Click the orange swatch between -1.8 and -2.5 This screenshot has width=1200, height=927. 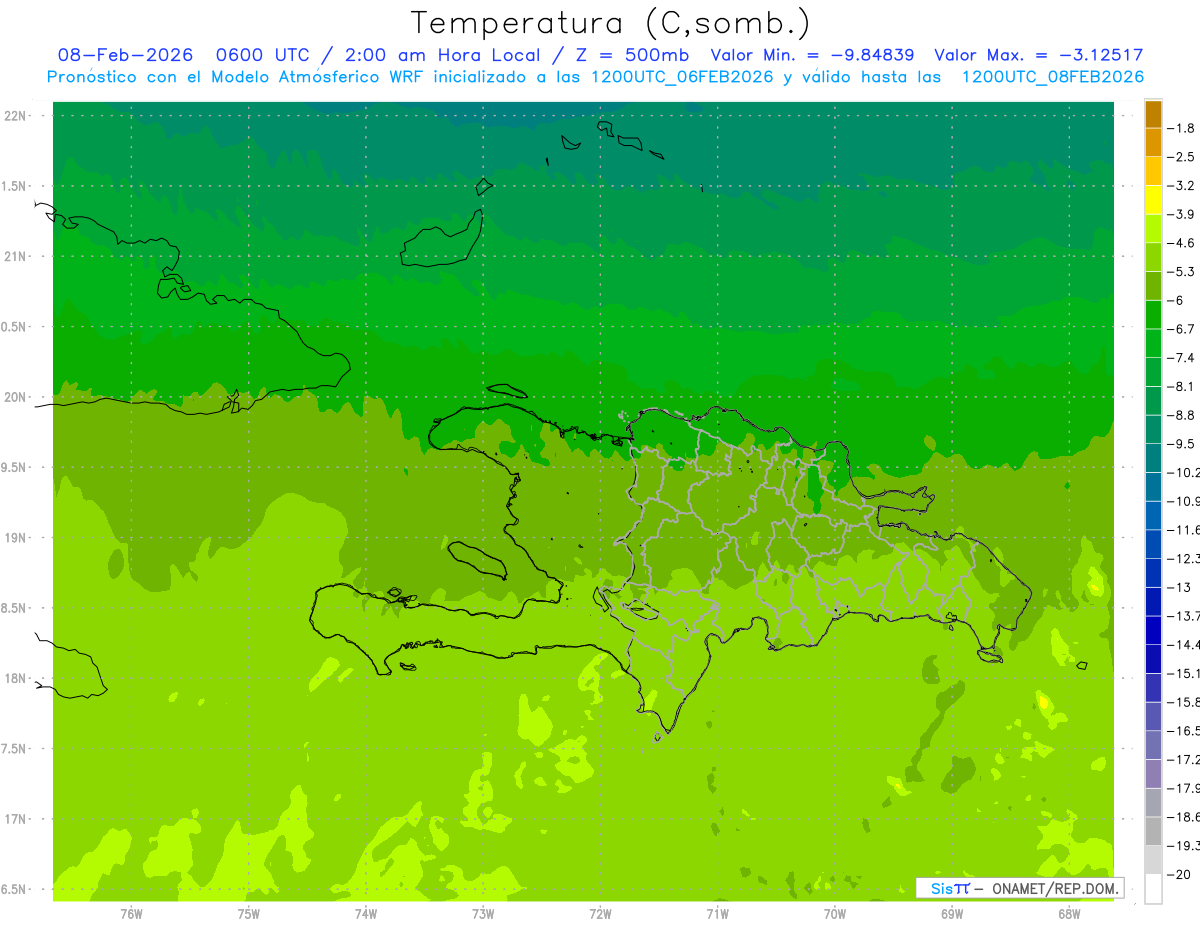click(x=1153, y=142)
